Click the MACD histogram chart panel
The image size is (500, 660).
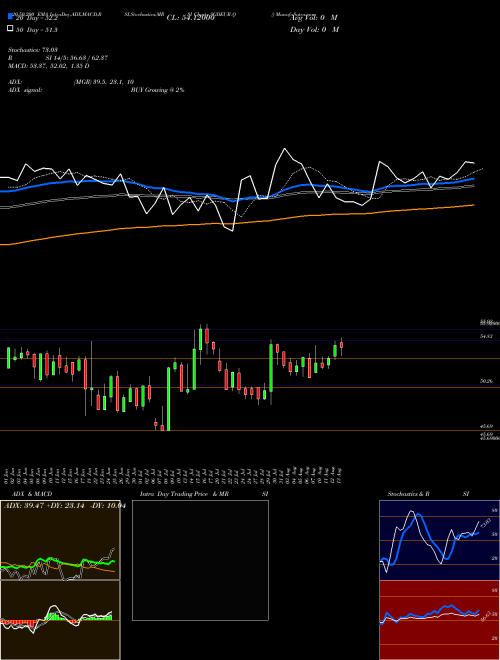(60, 620)
